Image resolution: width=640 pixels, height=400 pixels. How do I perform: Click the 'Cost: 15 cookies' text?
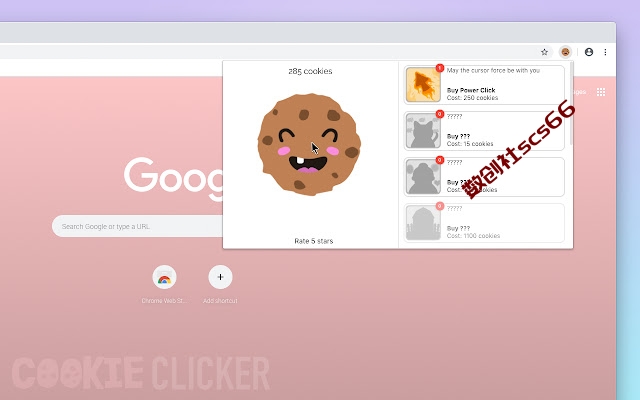click(470, 144)
